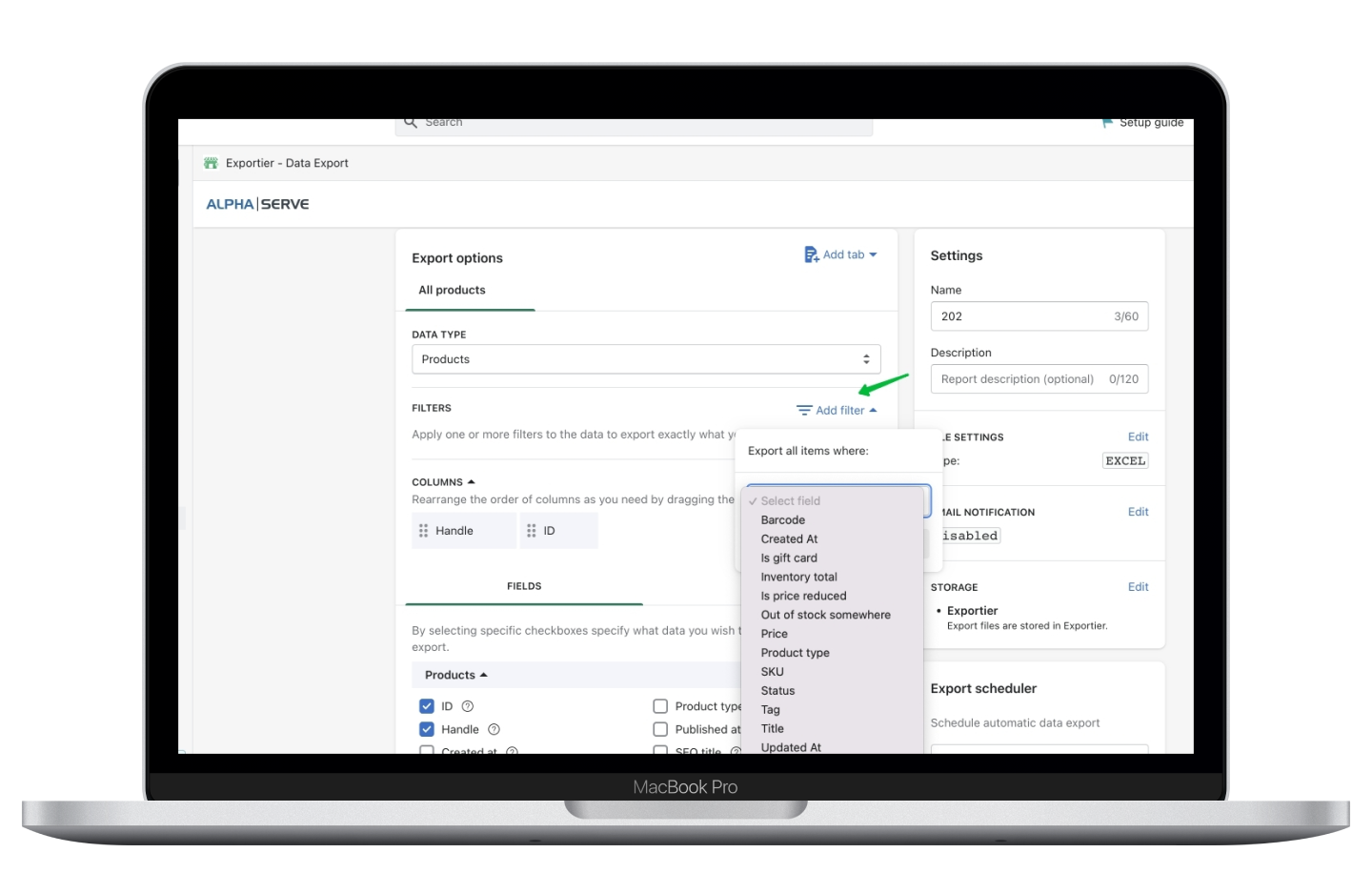Open the help tooltip icon next to ID
The width and height of the screenshot is (1372, 873).
(x=467, y=706)
